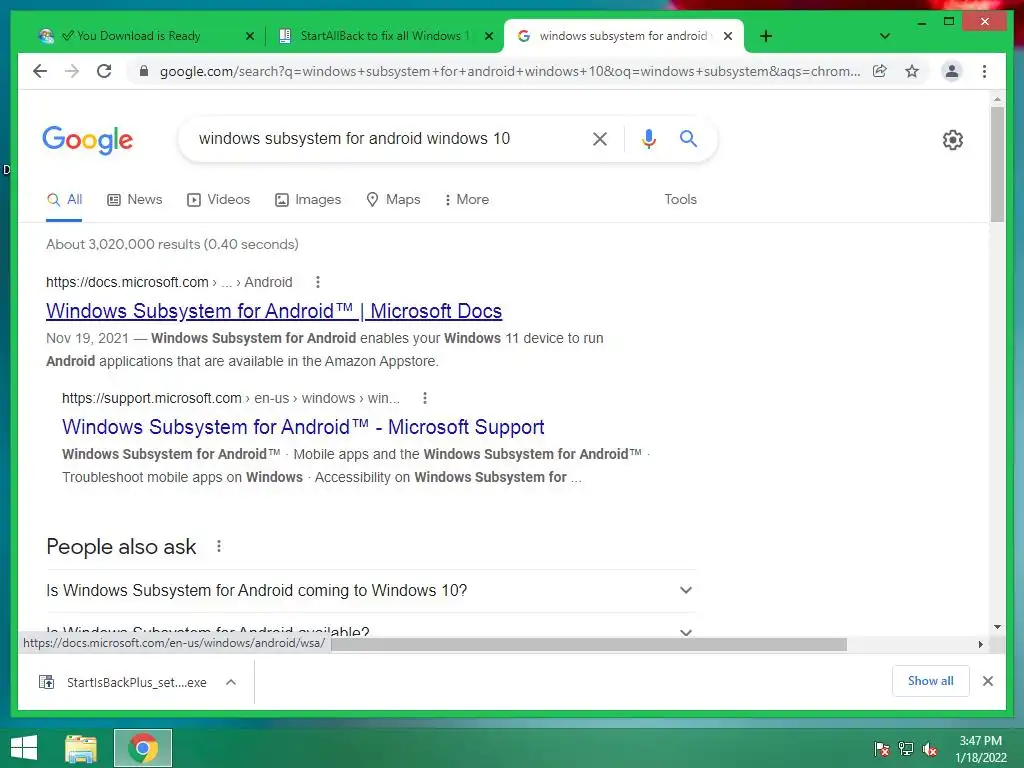Open File Explorer from taskbar
1024x768 pixels.
pos(81,748)
